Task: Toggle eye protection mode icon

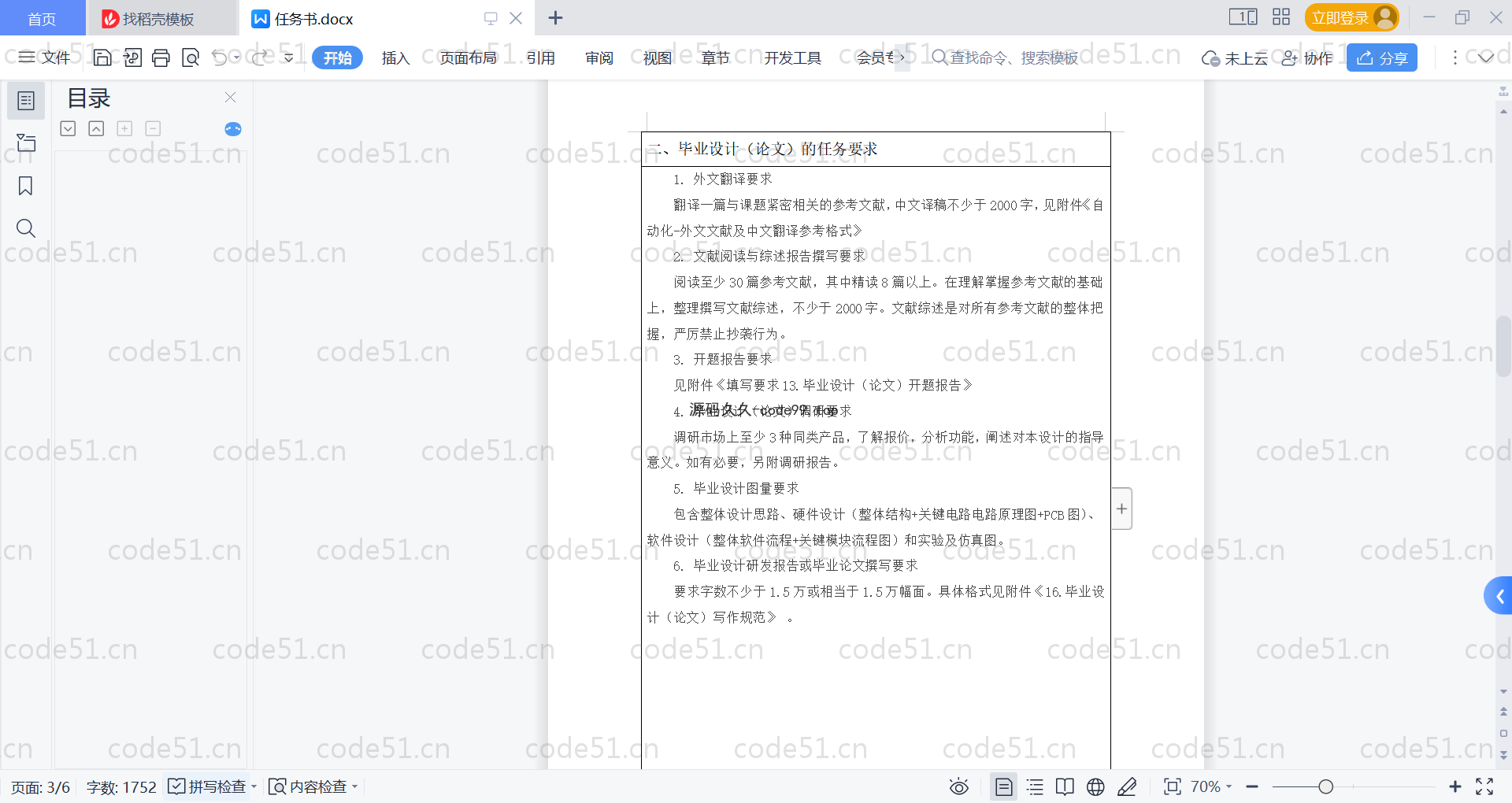Action: point(958,786)
